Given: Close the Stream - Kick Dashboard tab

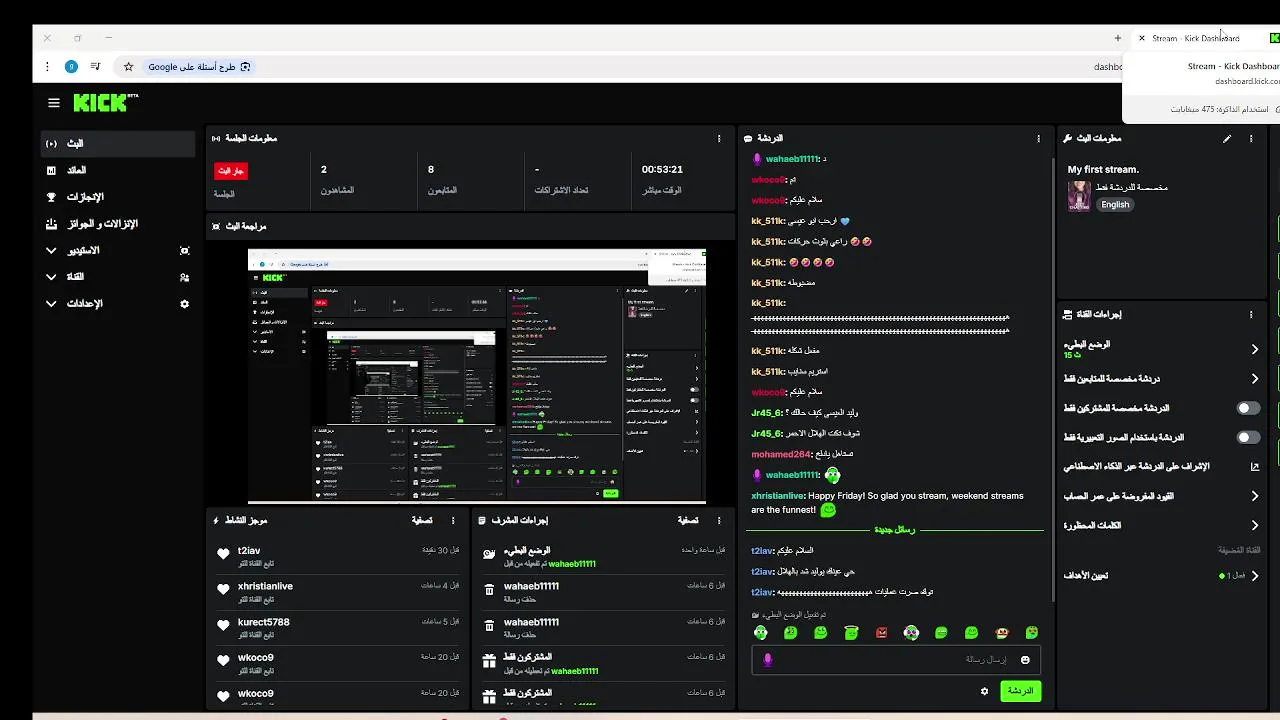Looking at the screenshot, I should (x=1141, y=38).
